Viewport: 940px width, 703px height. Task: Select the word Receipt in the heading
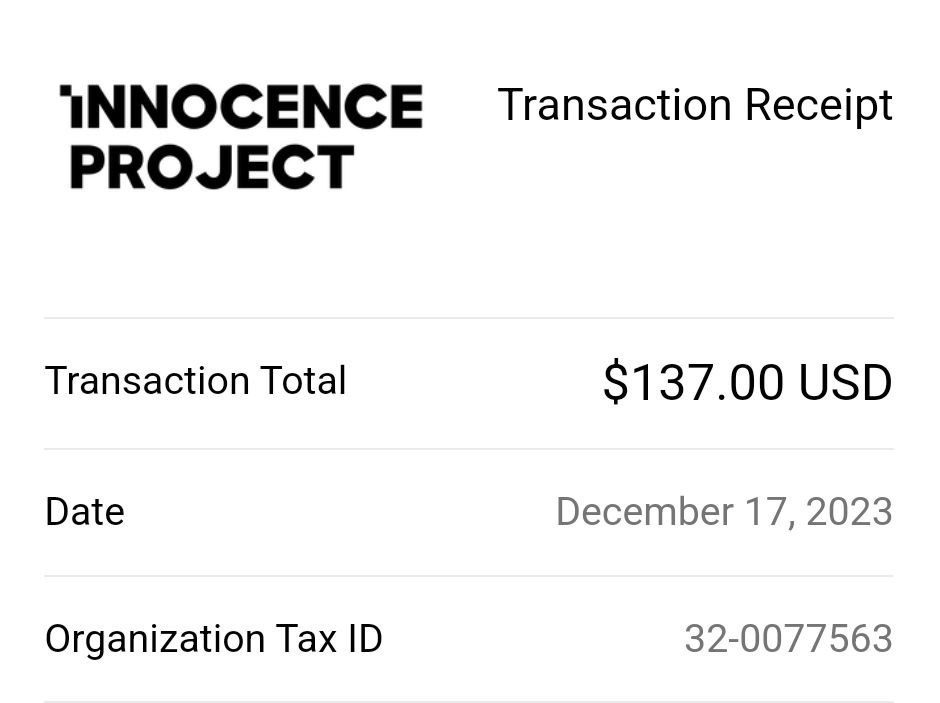coord(820,105)
